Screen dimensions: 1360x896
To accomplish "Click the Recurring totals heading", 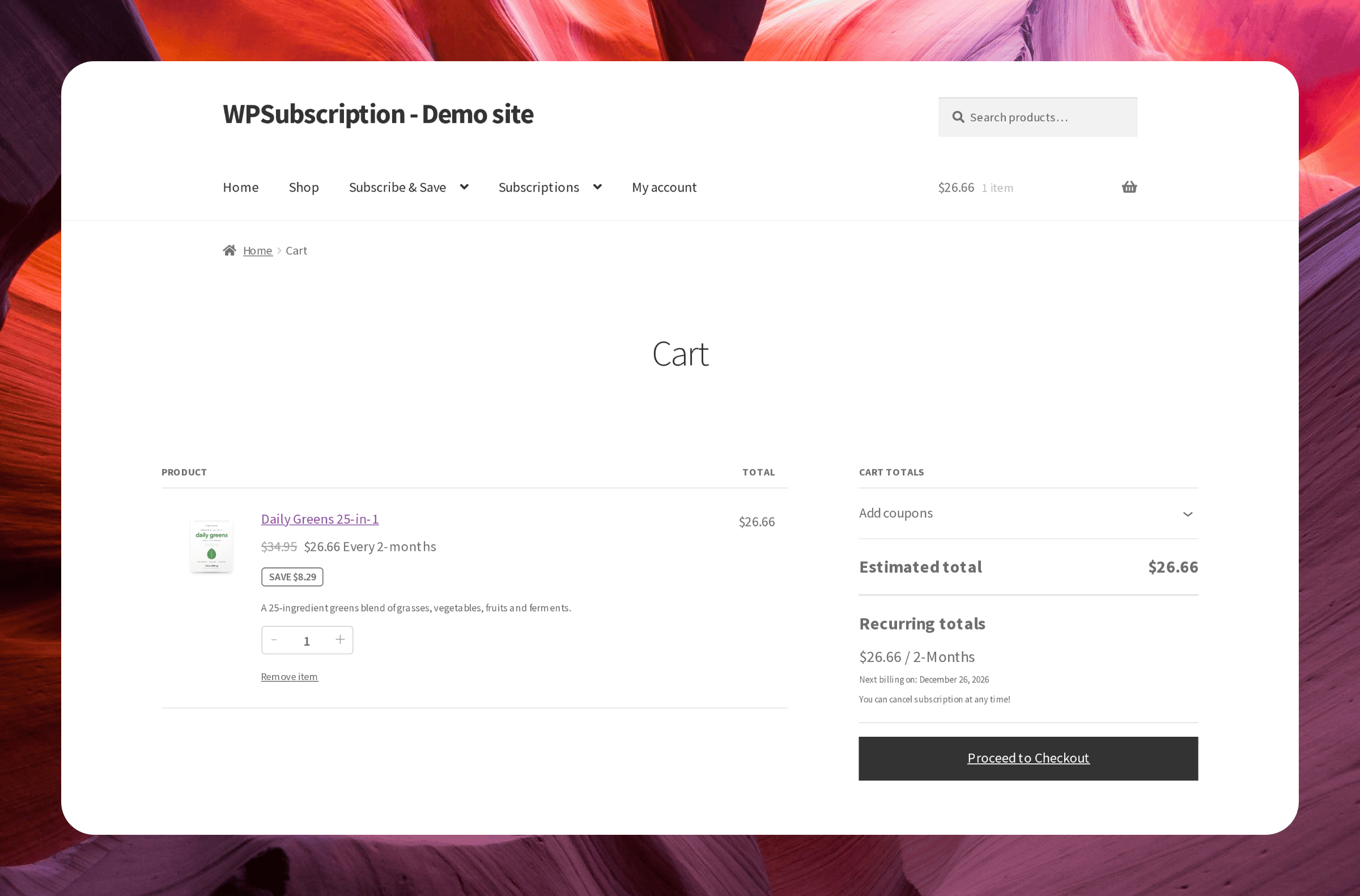I will pyautogui.click(x=922, y=623).
